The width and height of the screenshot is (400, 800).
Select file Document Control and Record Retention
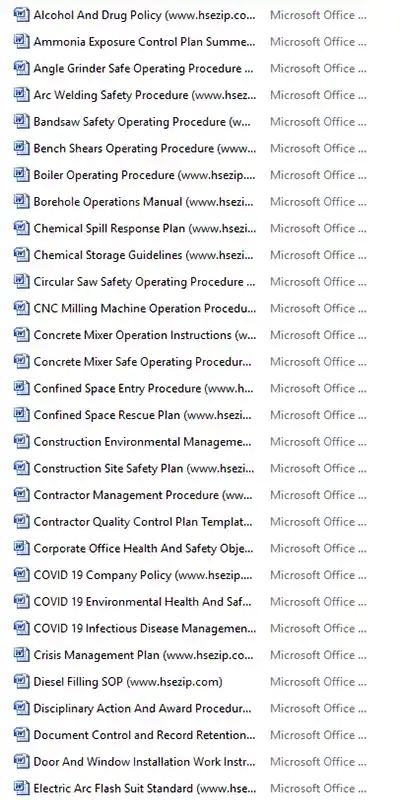[x=144, y=735]
